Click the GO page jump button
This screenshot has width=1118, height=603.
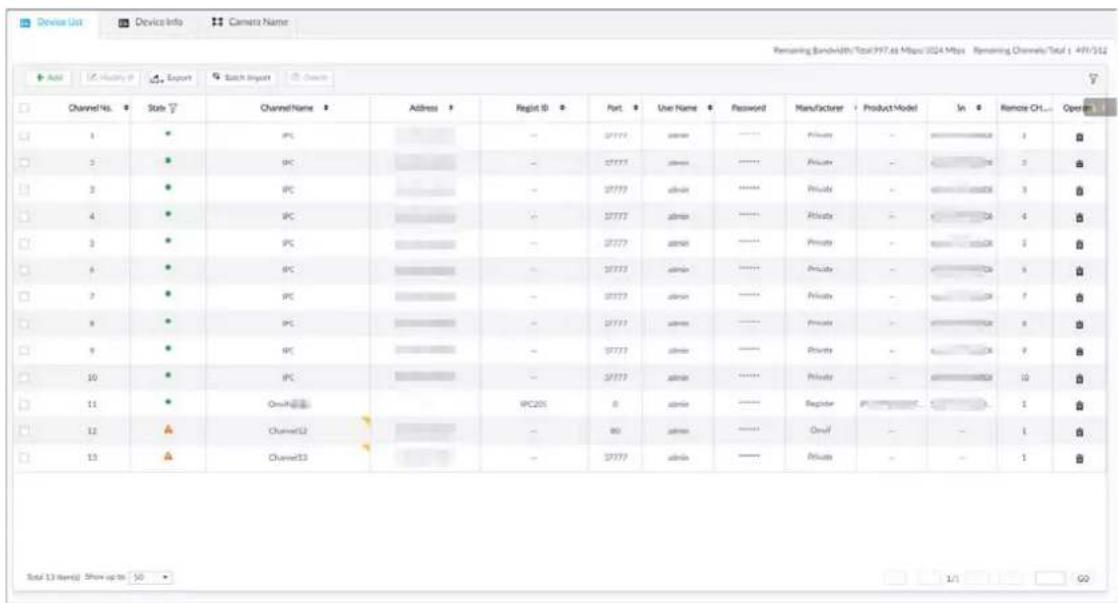pos(1083,579)
